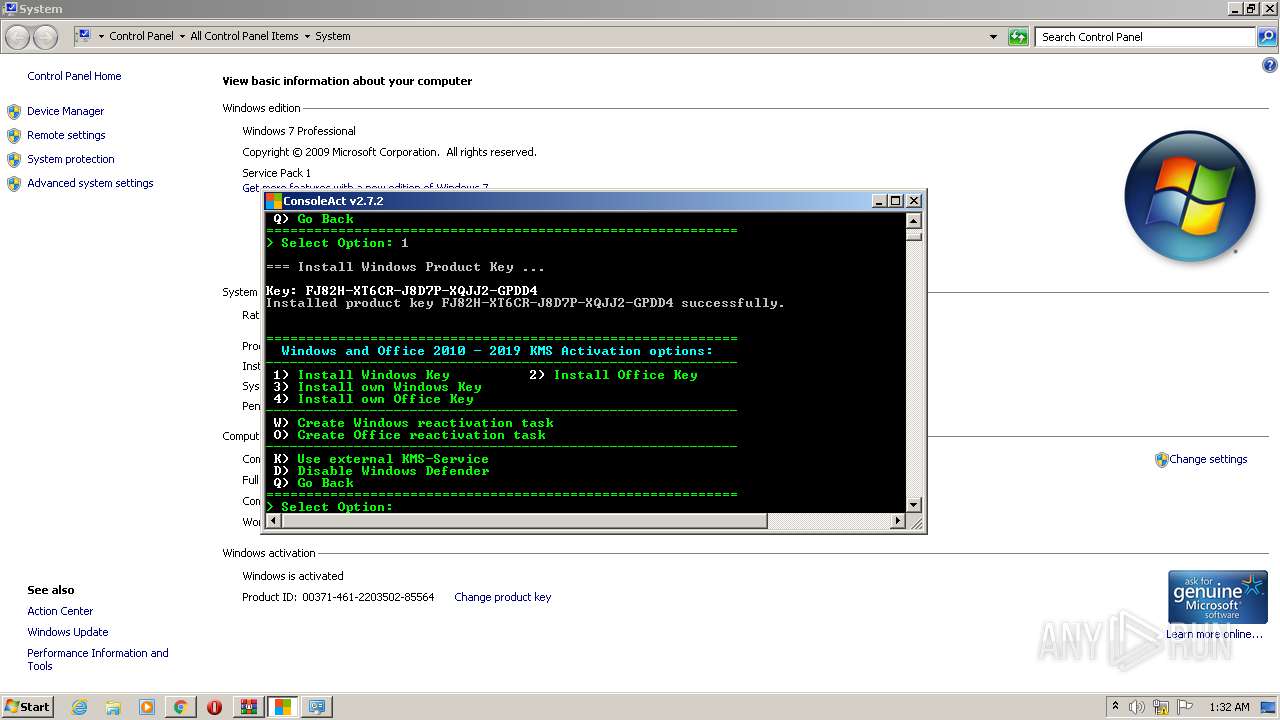Click the Product ID text
Screen dimensions: 1280x720
click(x=338, y=597)
